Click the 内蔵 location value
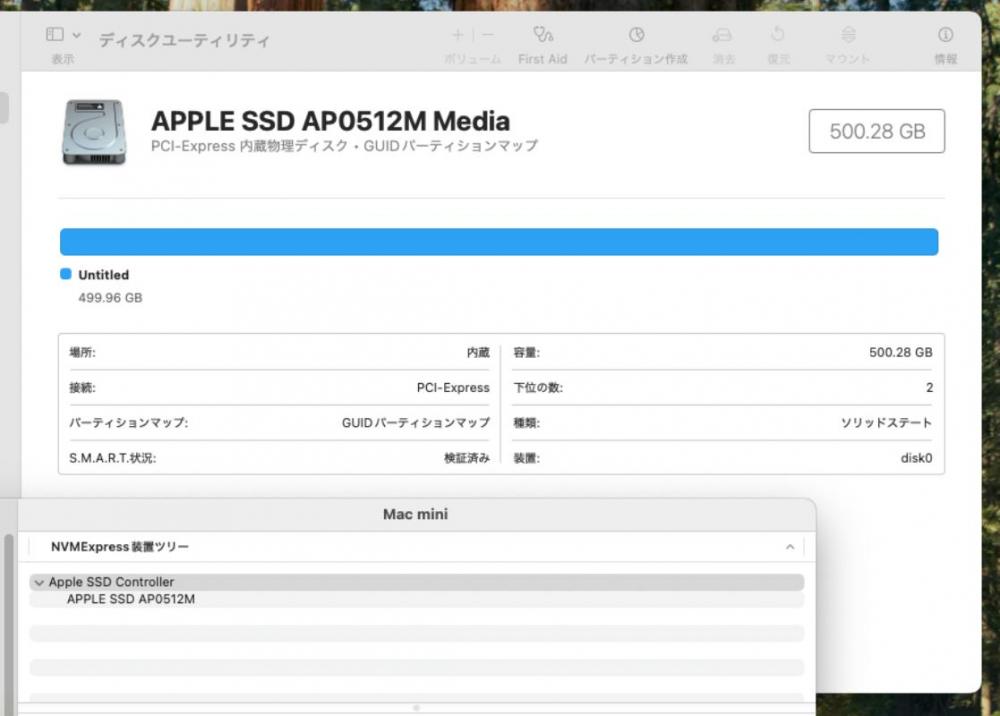1000x716 pixels. tap(478, 353)
